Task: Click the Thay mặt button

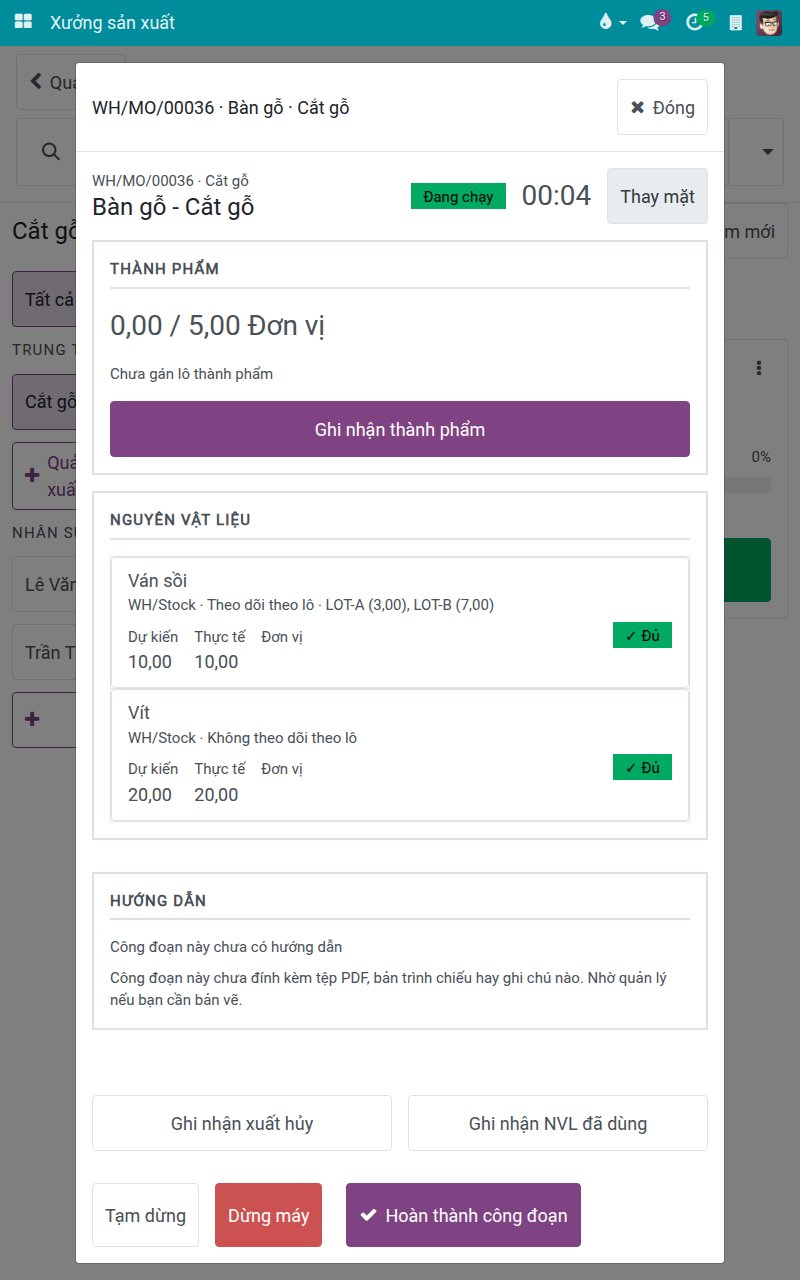Action: 657,196
